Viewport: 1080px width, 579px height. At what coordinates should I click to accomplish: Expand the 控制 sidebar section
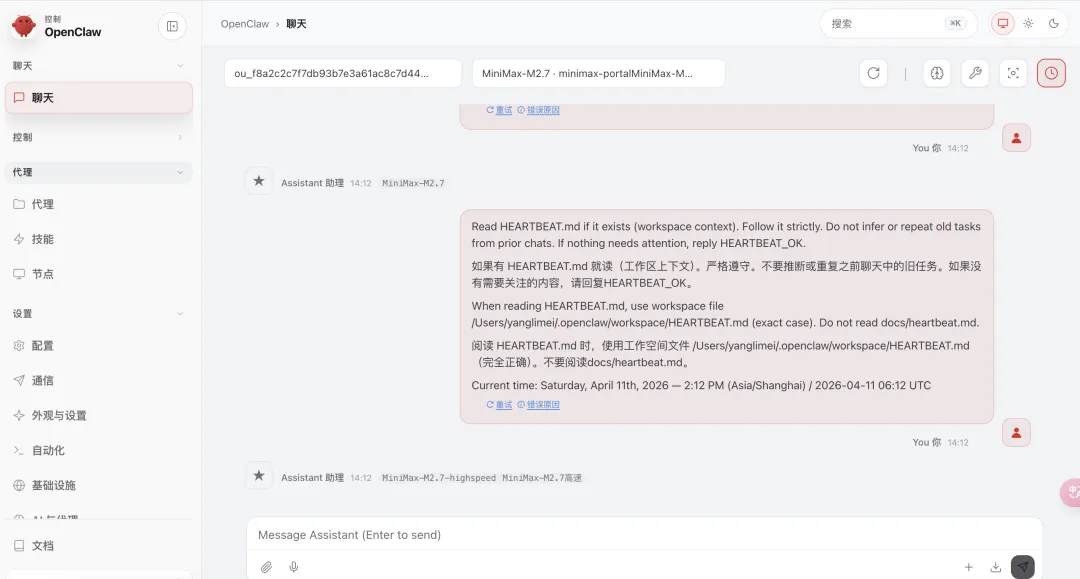click(98, 137)
